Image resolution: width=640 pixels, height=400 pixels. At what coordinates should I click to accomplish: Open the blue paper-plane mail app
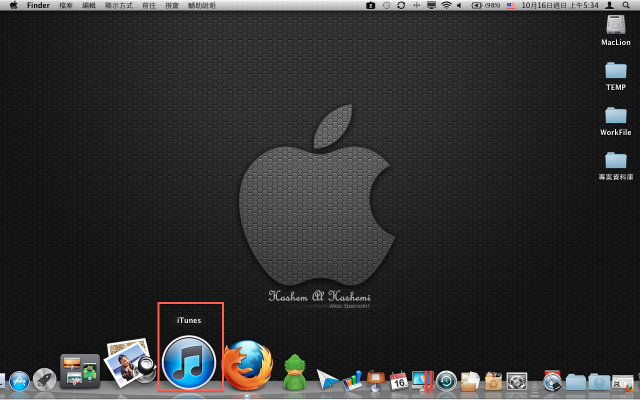327,379
